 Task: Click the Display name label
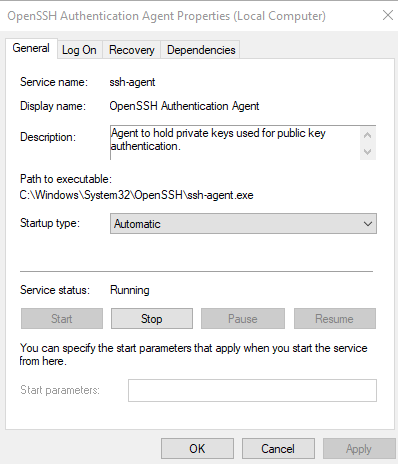pos(53,106)
